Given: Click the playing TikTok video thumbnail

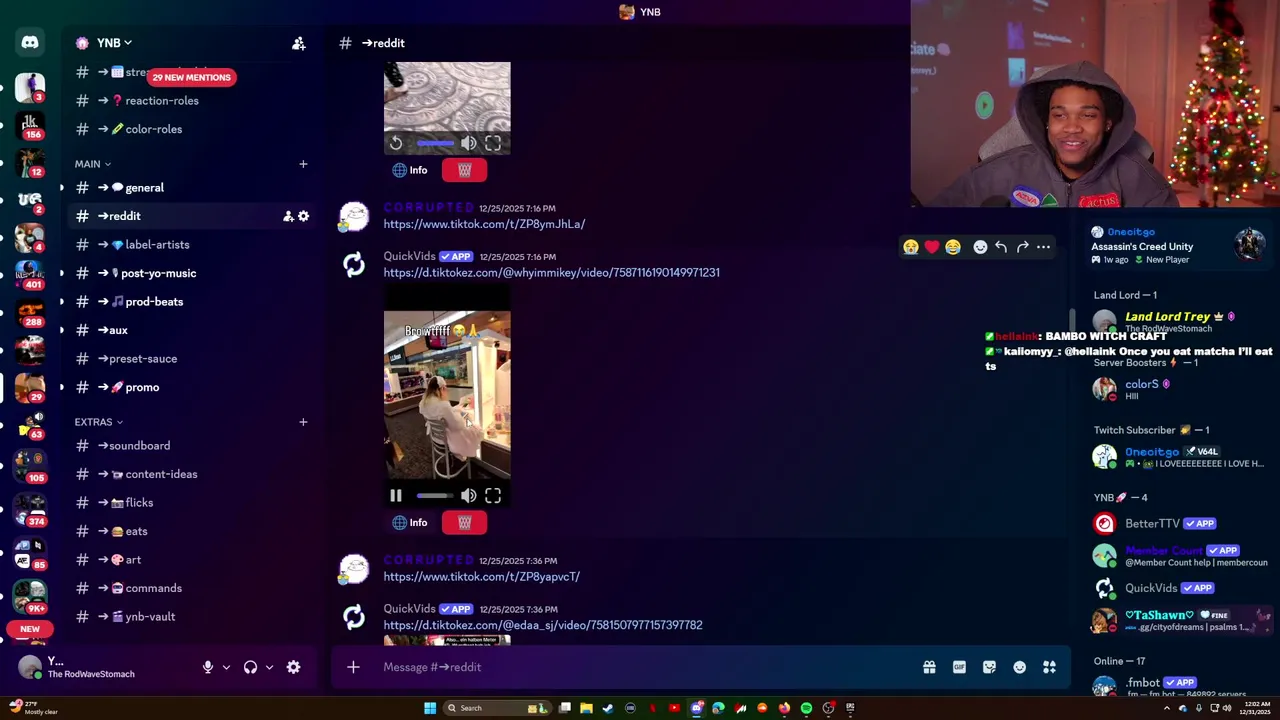Looking at the screenshot, I should click(x=447, y=396).
